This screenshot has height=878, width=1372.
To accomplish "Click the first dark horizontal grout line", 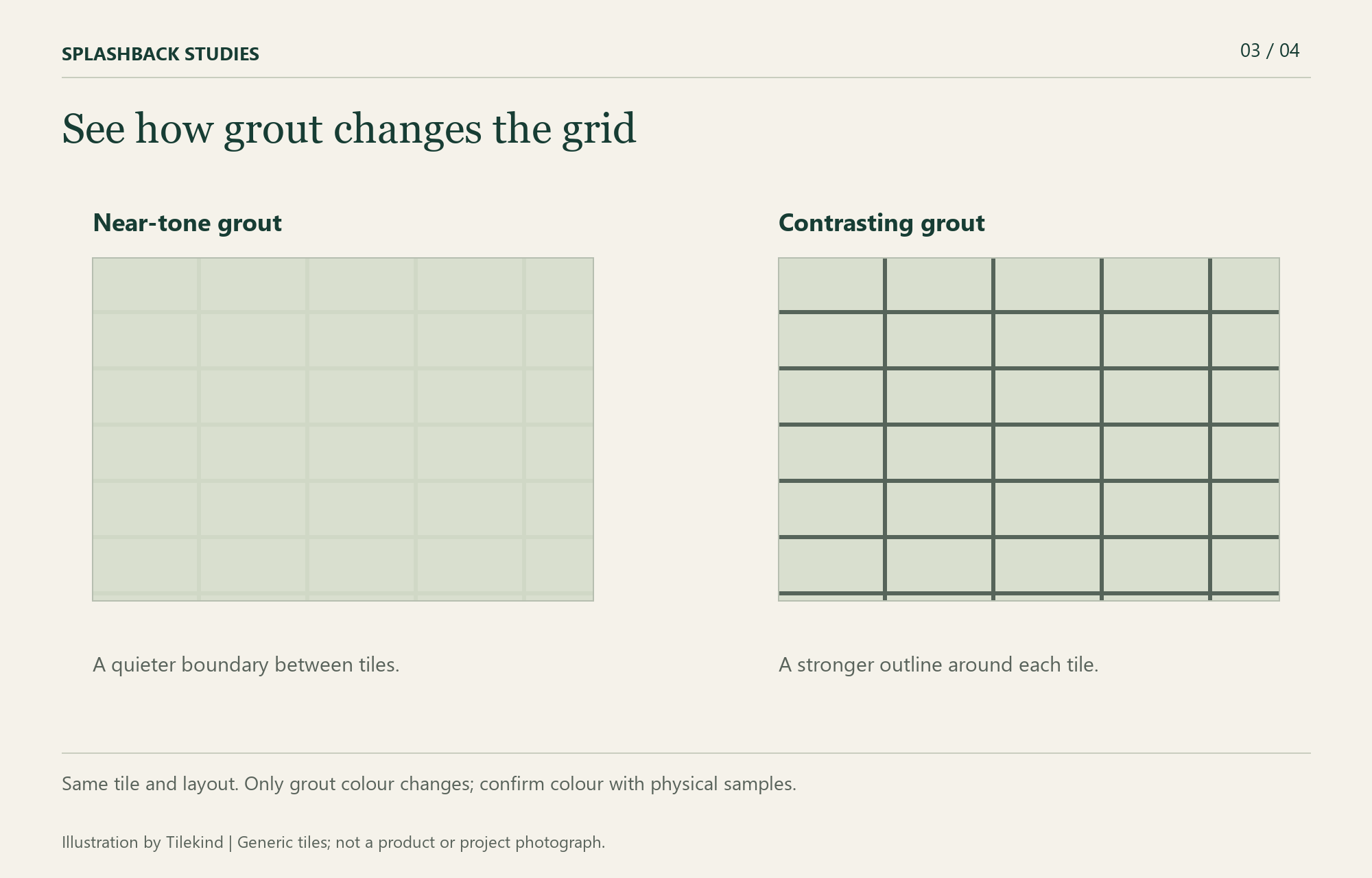I will click(1029, 312).
